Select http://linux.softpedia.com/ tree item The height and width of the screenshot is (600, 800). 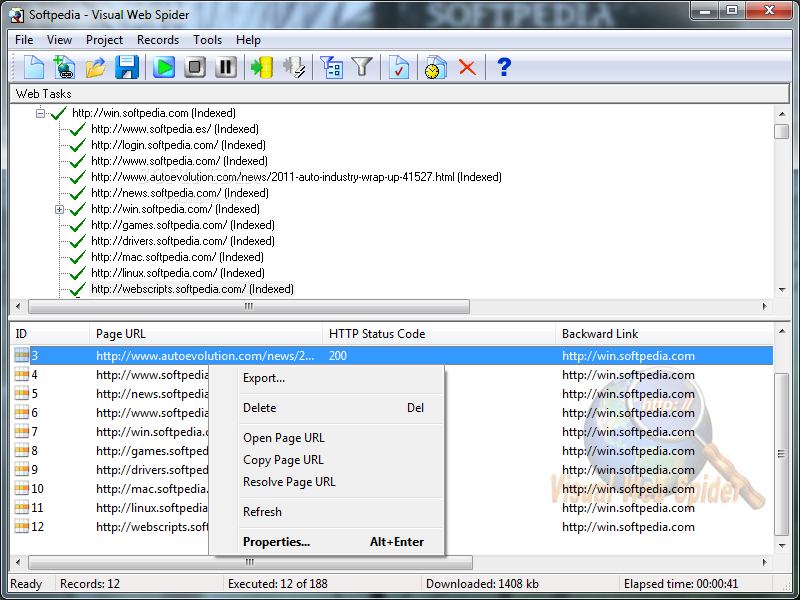178,273
